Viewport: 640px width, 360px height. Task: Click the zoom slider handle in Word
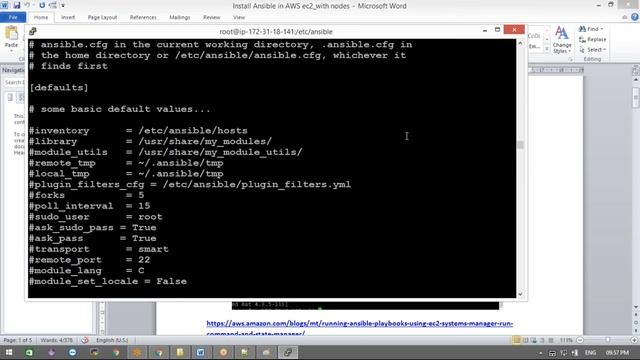click(608, 340)
